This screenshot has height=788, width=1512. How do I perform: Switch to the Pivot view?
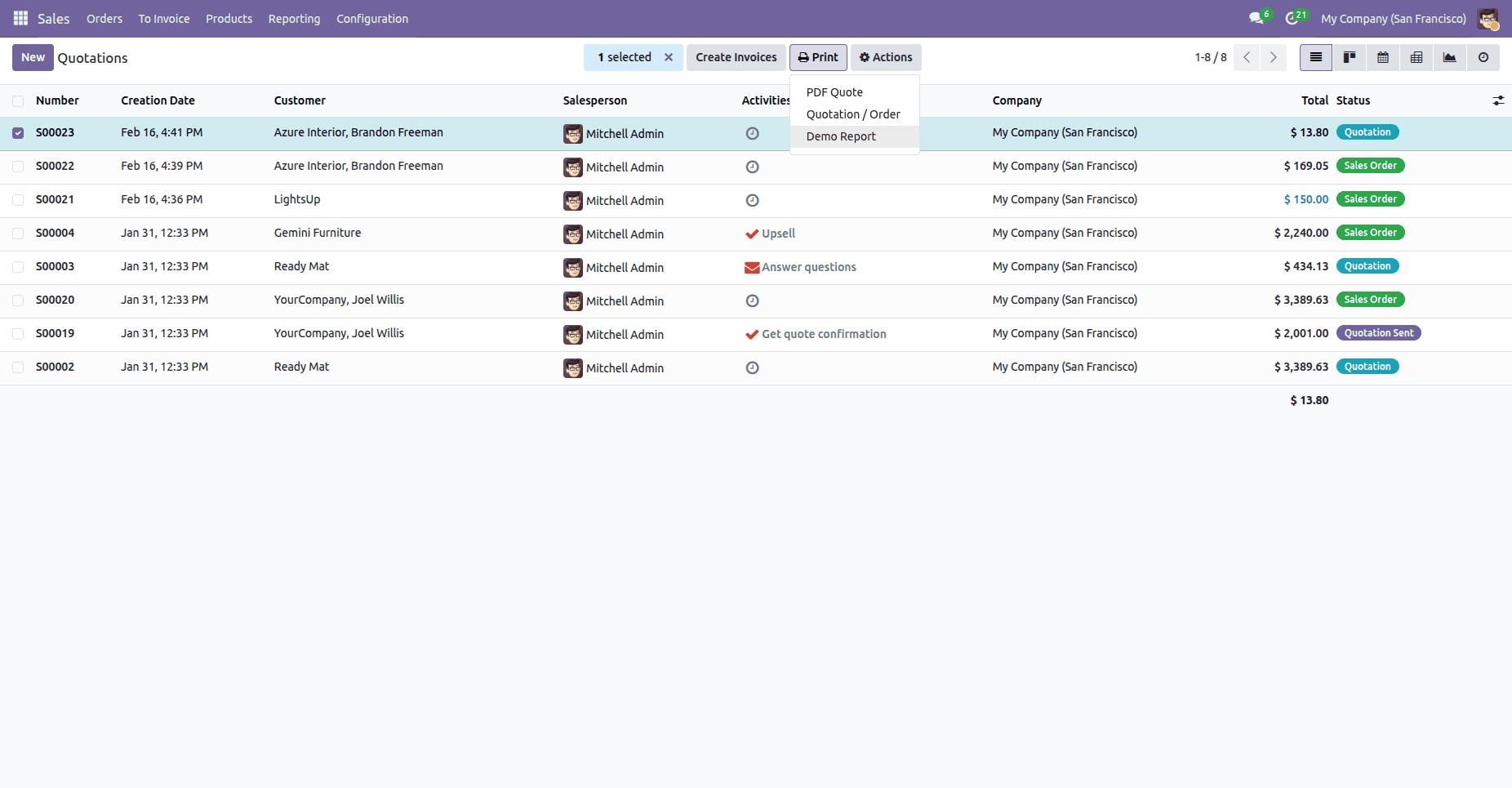[x=1416, y=57]
